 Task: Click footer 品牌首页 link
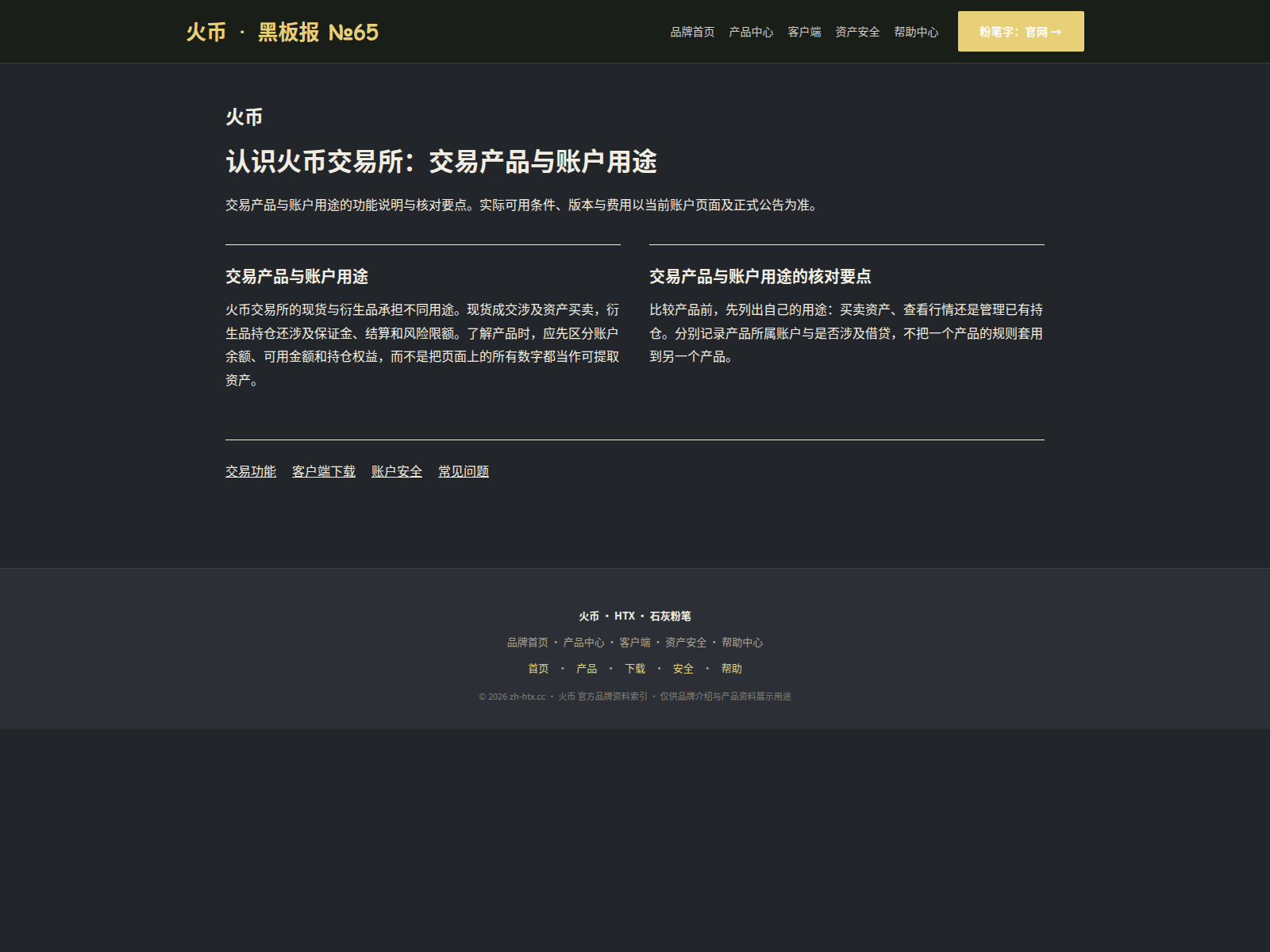pyautogui.click(x=528, y=643)
